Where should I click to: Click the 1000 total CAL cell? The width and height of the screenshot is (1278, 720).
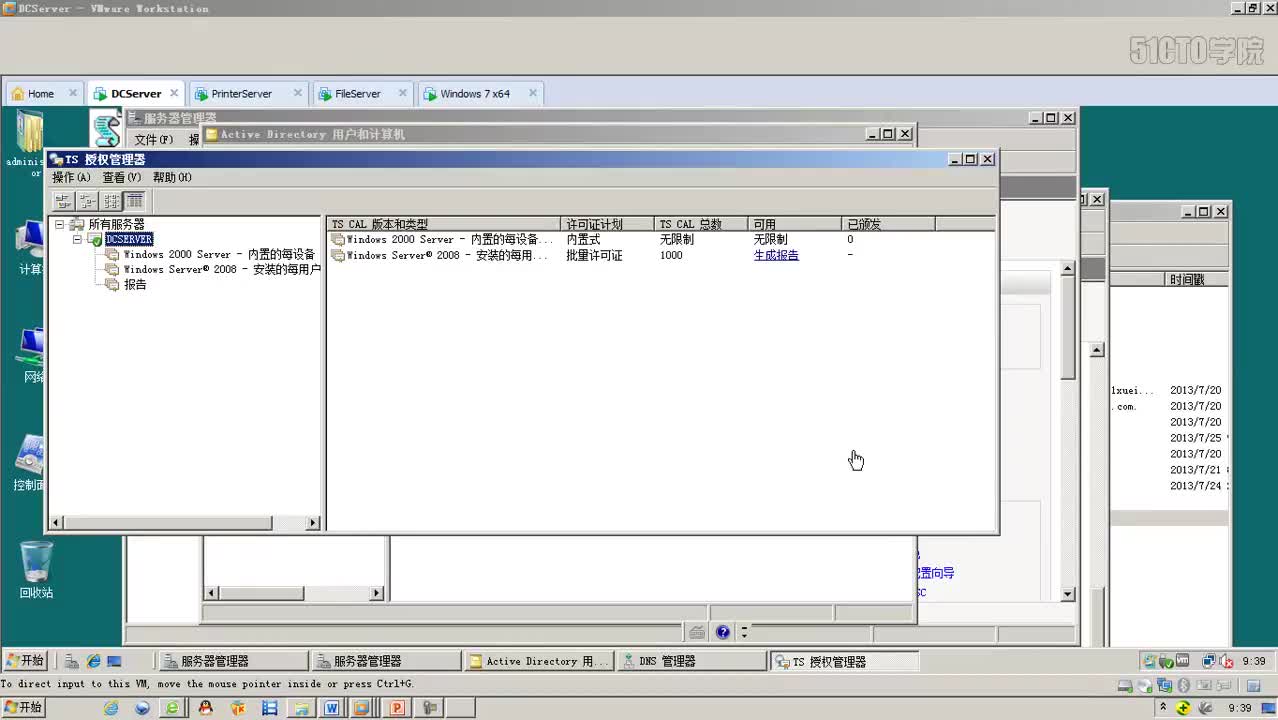pyautogui.click(x=671, y=255)
